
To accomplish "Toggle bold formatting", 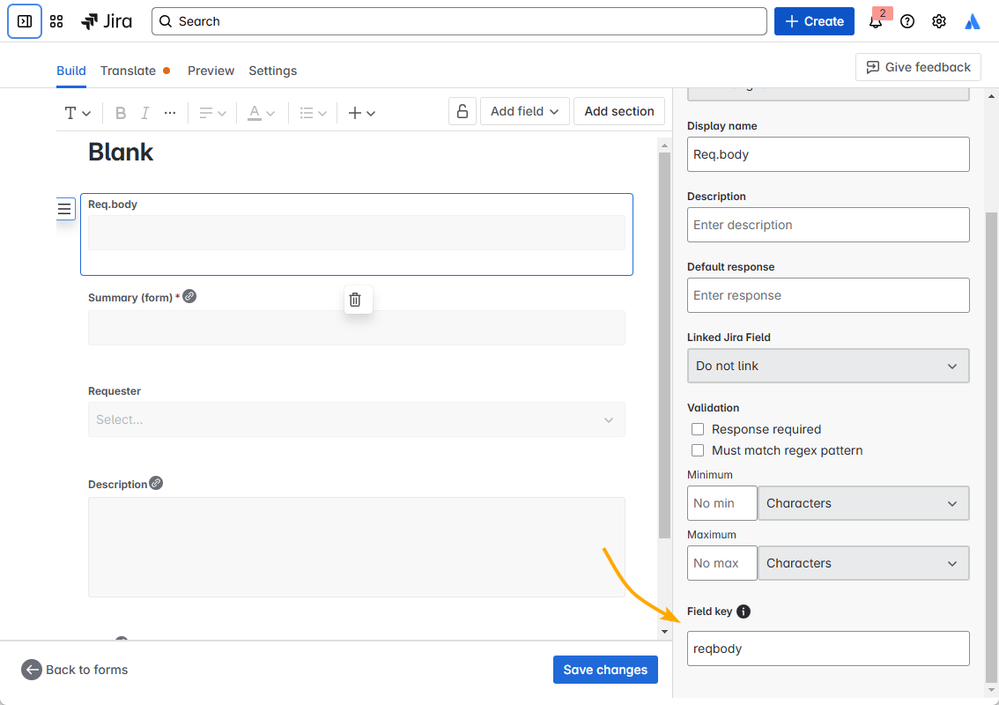I will click(120, 113).
